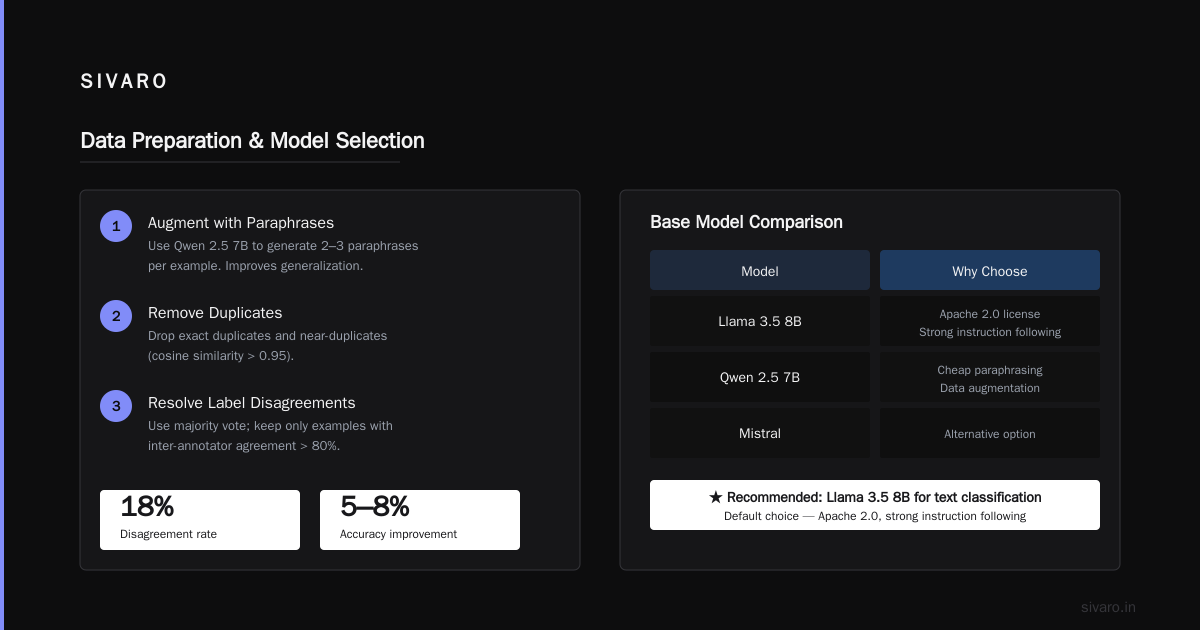Click the Augment with Paraphrases heading
This screenshot has width=1200, height=630.
[241, 223]
